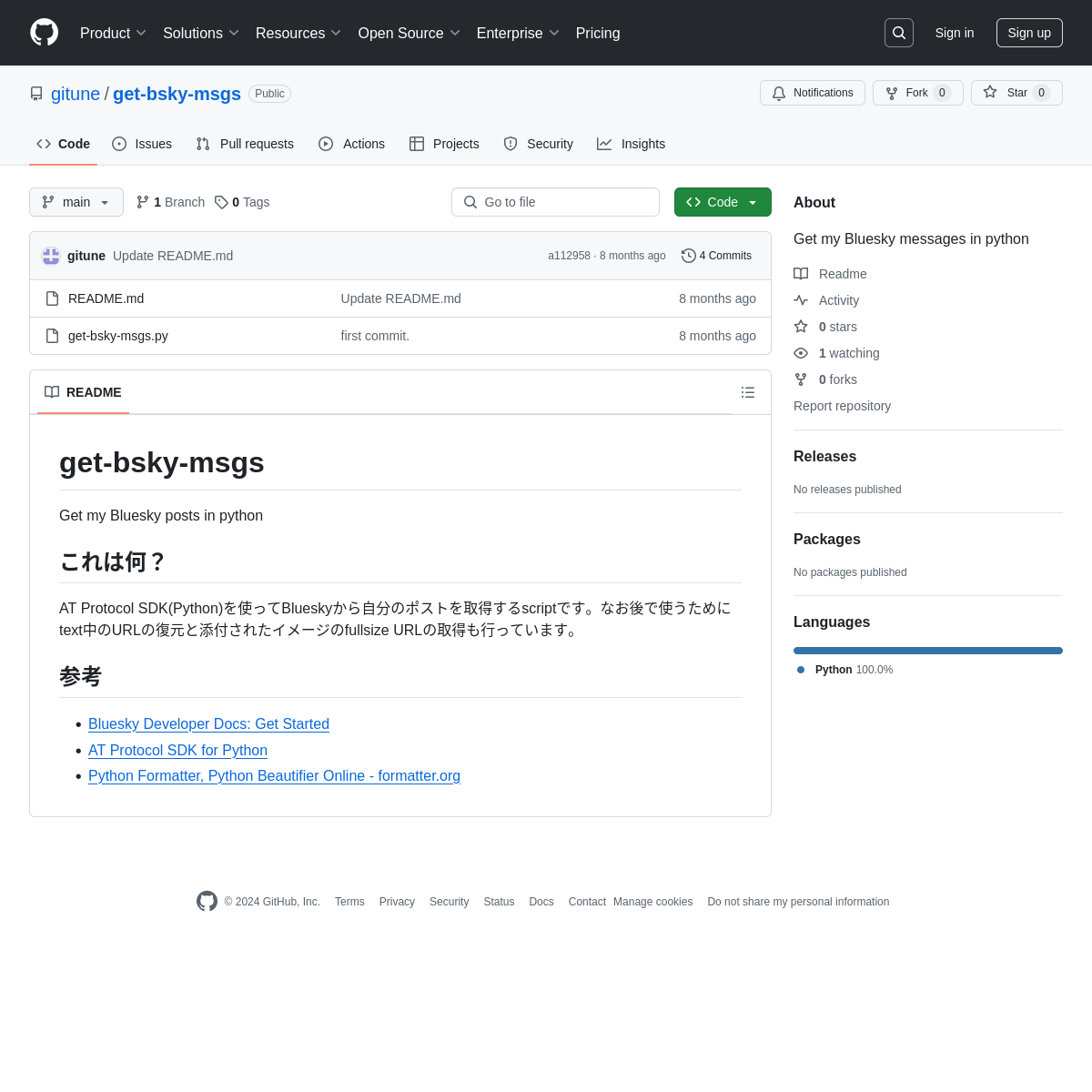The image size is (1092, 1092).
Task: Open the main branch selector
Action: [76, 202]
